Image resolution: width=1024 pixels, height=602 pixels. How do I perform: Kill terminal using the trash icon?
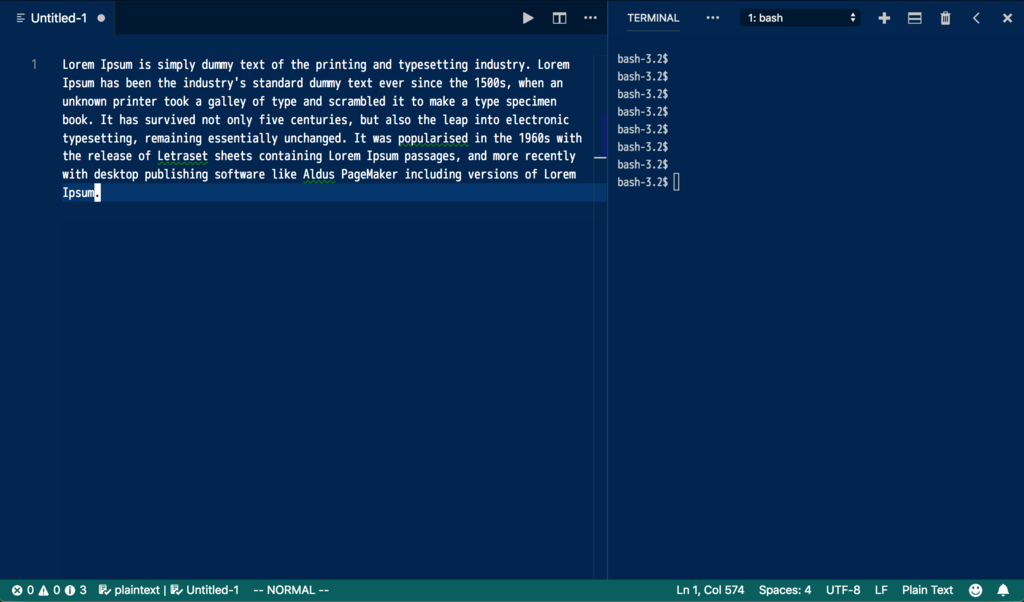(x=945, y=18)
